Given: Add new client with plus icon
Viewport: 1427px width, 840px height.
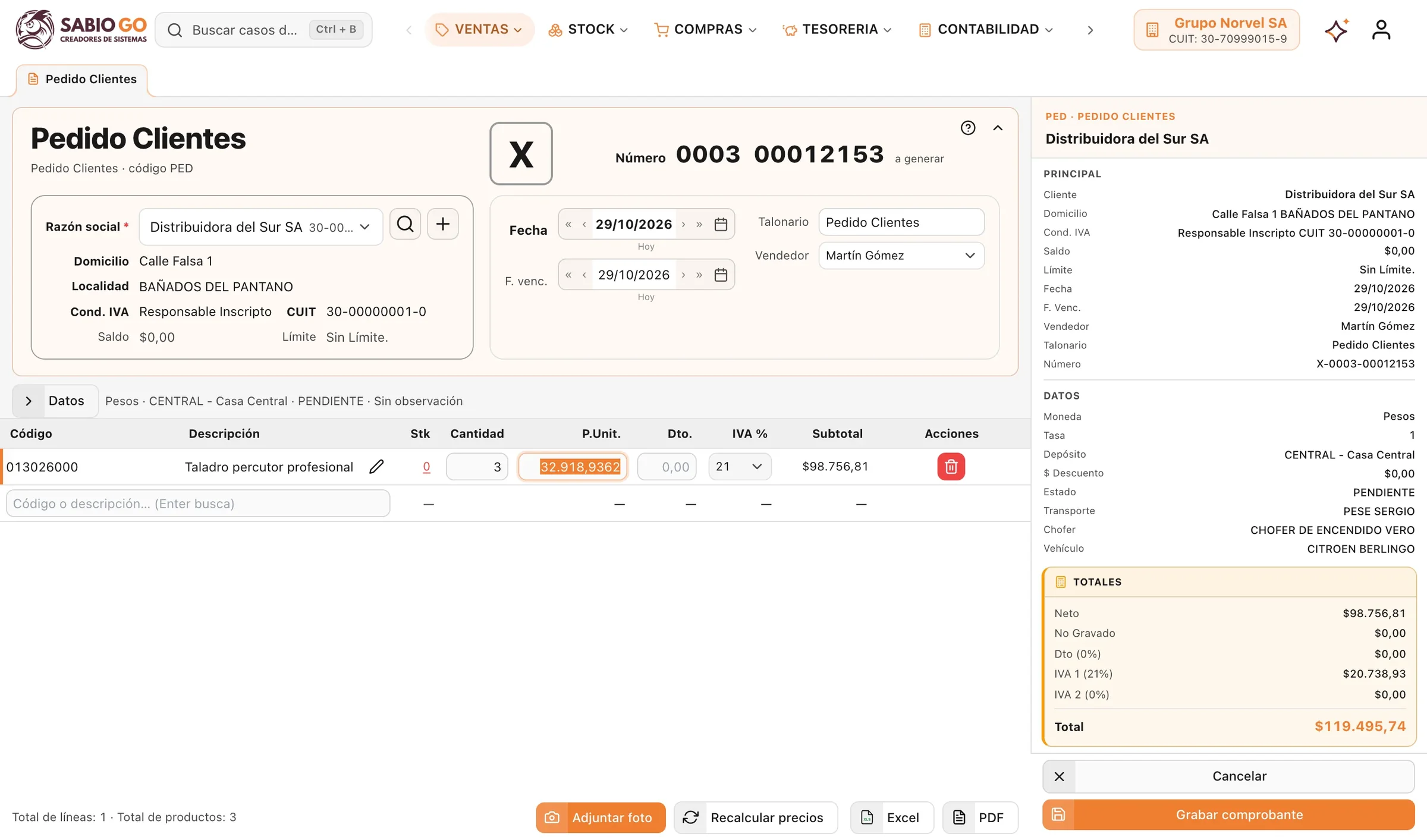Looking at the screenshot, I should (442, 224).
